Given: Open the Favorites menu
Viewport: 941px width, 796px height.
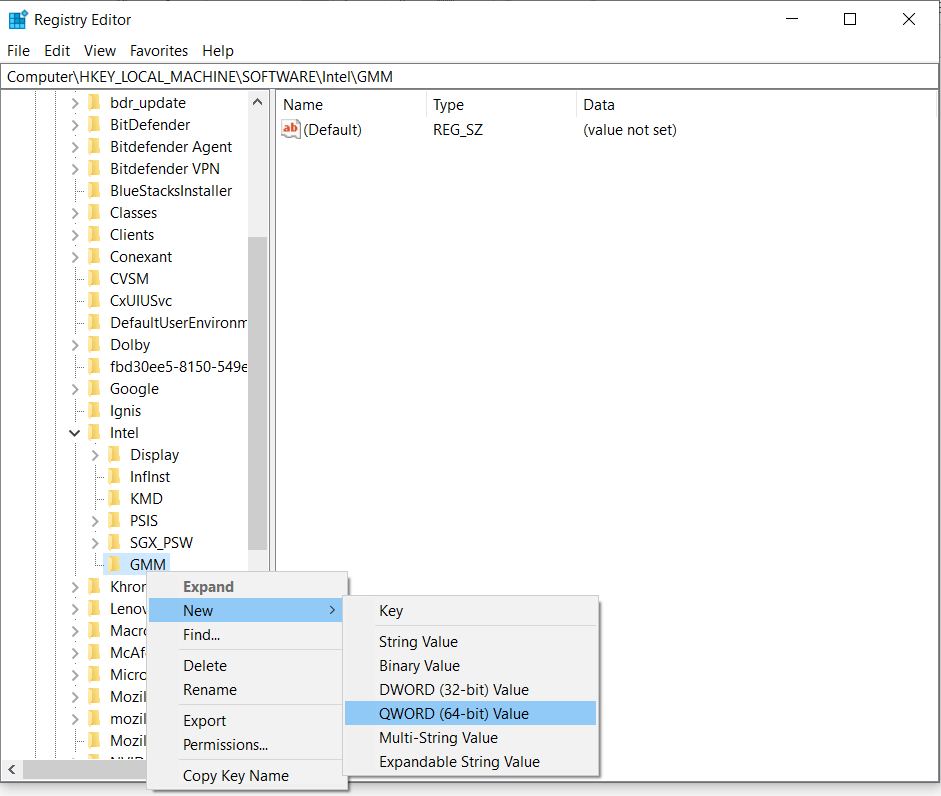Looking at the screenshot, I should coord(158,50).
